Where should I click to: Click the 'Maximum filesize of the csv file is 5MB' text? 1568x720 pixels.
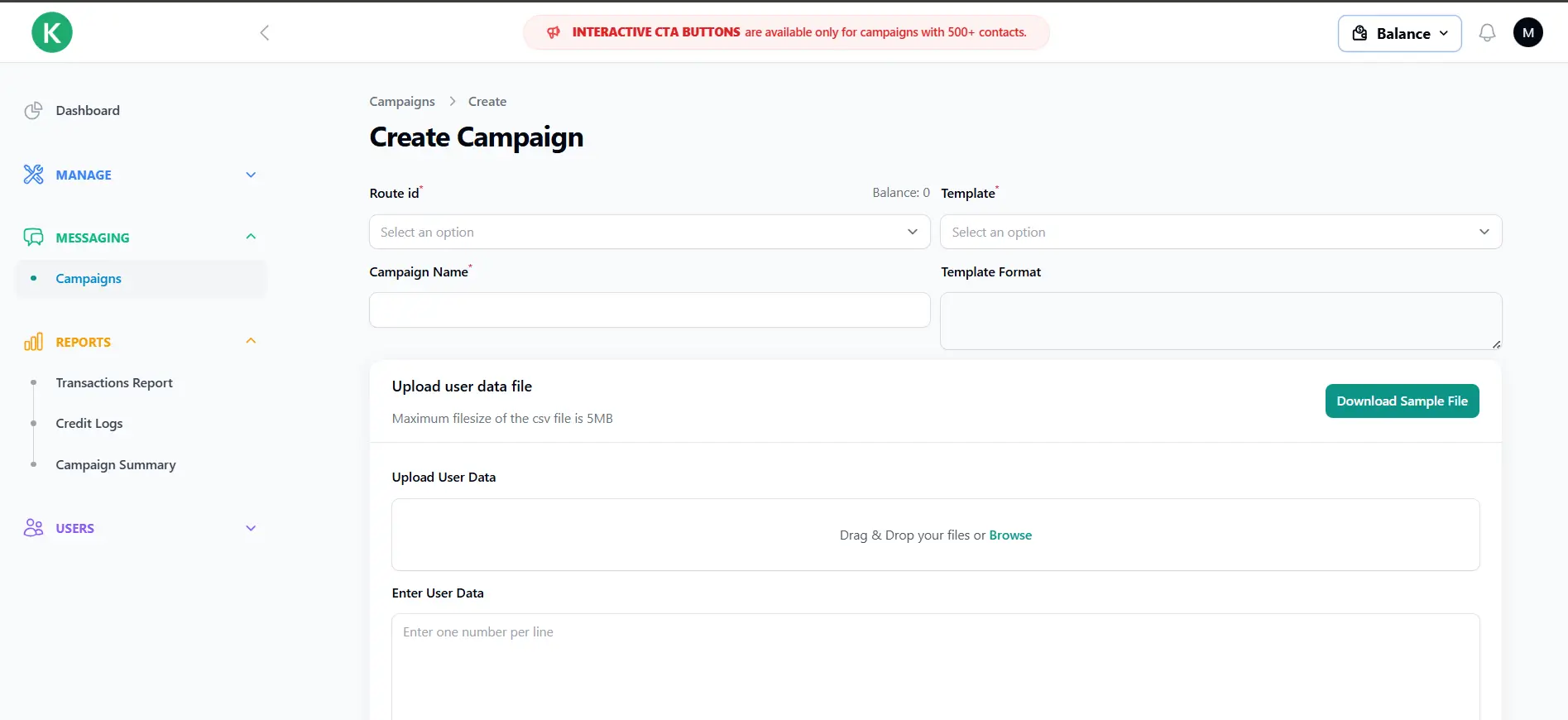point(502,419)
